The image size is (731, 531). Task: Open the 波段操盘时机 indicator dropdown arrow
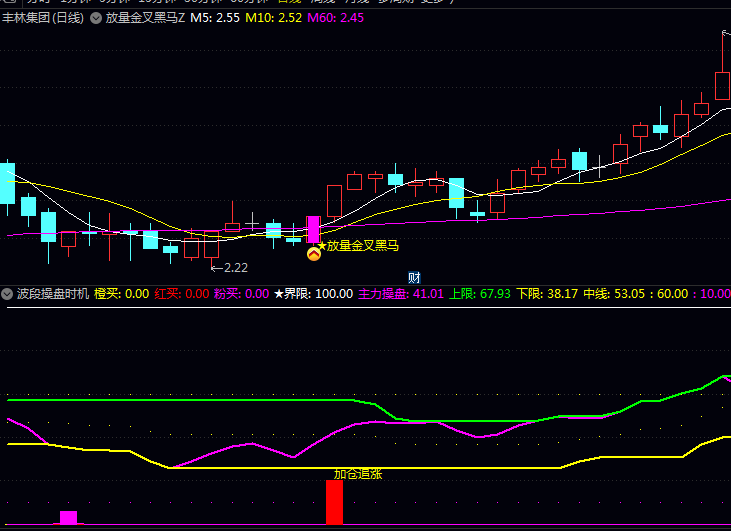[x=8, y=294]
